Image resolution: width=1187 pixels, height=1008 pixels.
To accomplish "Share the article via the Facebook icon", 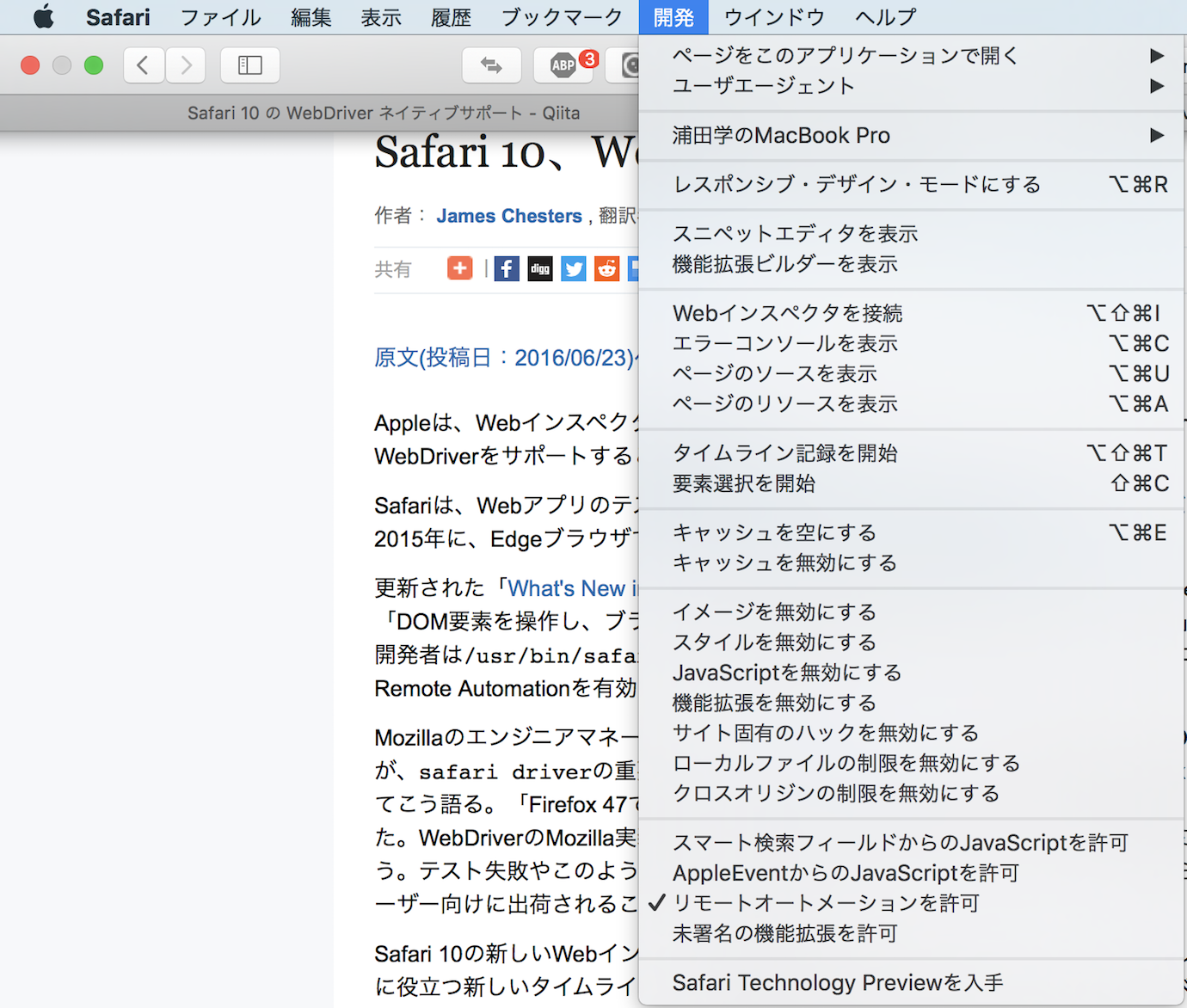I will click(507, 268).
